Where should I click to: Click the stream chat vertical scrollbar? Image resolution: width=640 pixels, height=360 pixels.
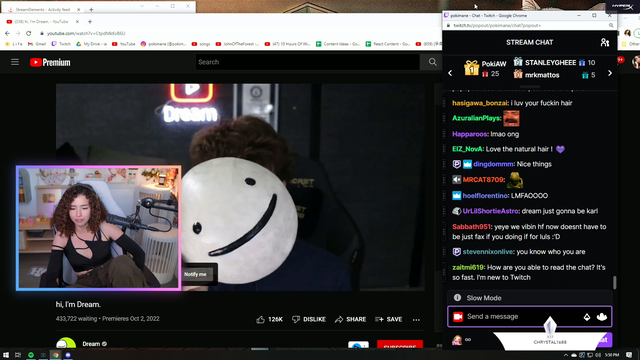coord(614,282)
